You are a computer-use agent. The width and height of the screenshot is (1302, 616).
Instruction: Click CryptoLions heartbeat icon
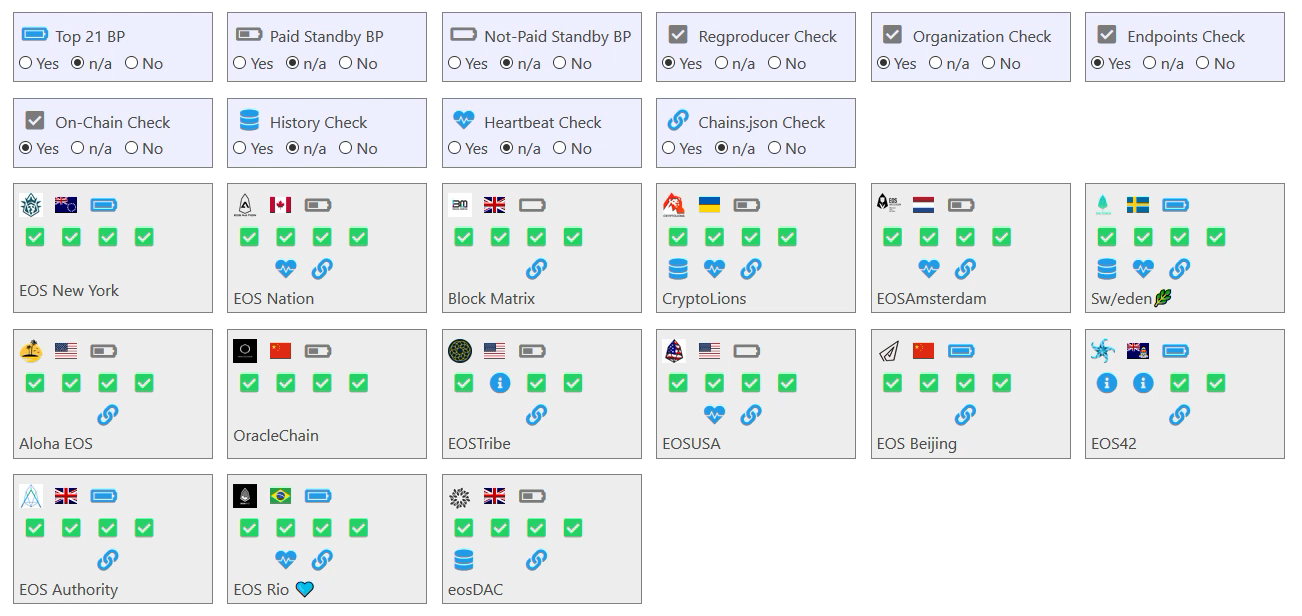coord(714,269)
